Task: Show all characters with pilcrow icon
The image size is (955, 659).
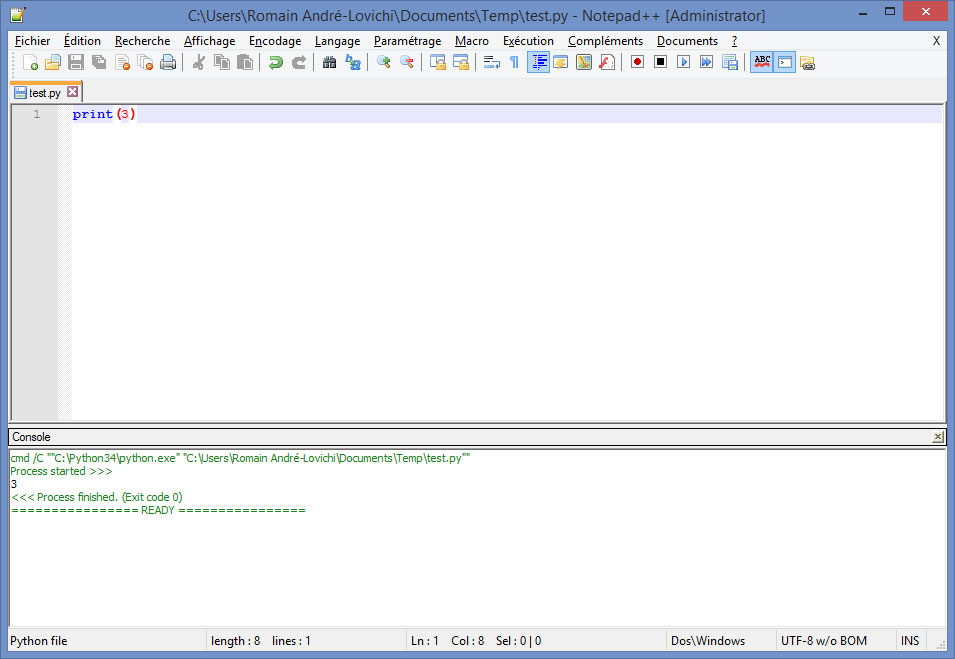Action: tap(514, 62)
